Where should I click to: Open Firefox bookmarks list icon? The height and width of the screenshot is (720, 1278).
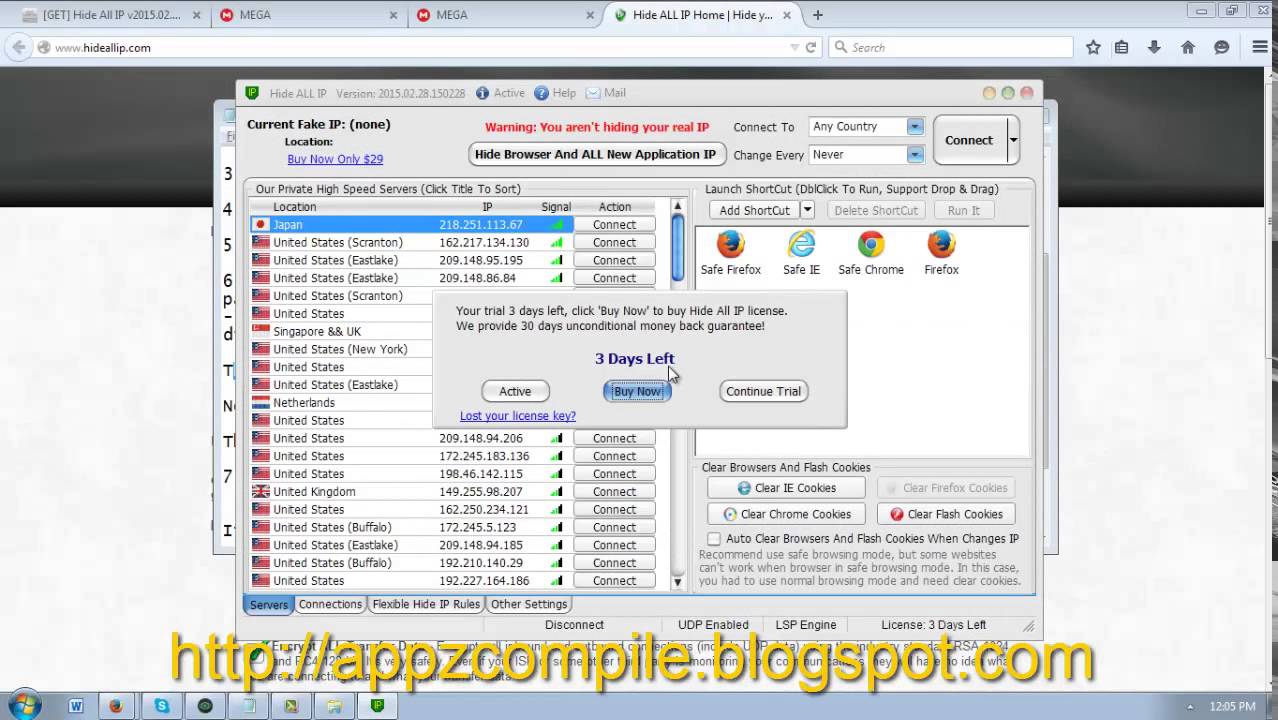(1121, 47)
